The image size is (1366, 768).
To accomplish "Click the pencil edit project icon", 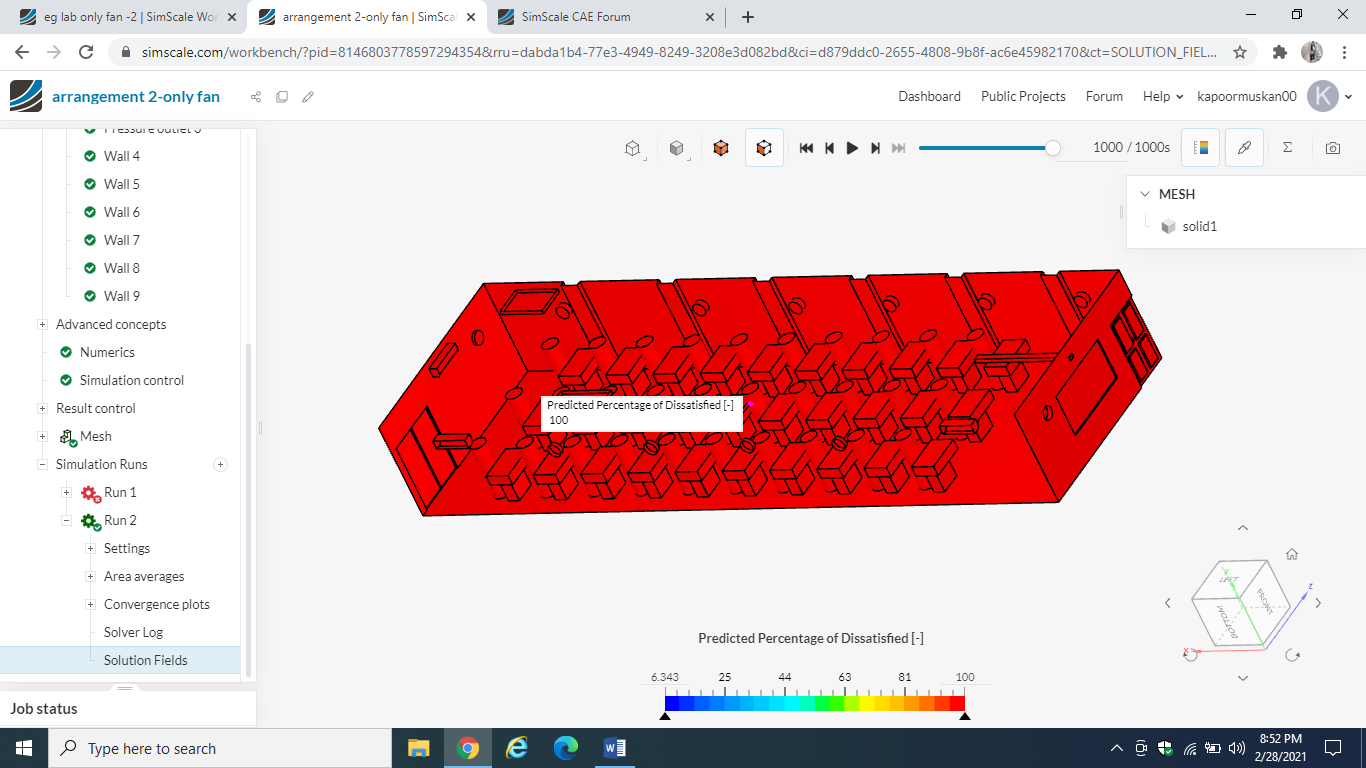I will point(308,97).
